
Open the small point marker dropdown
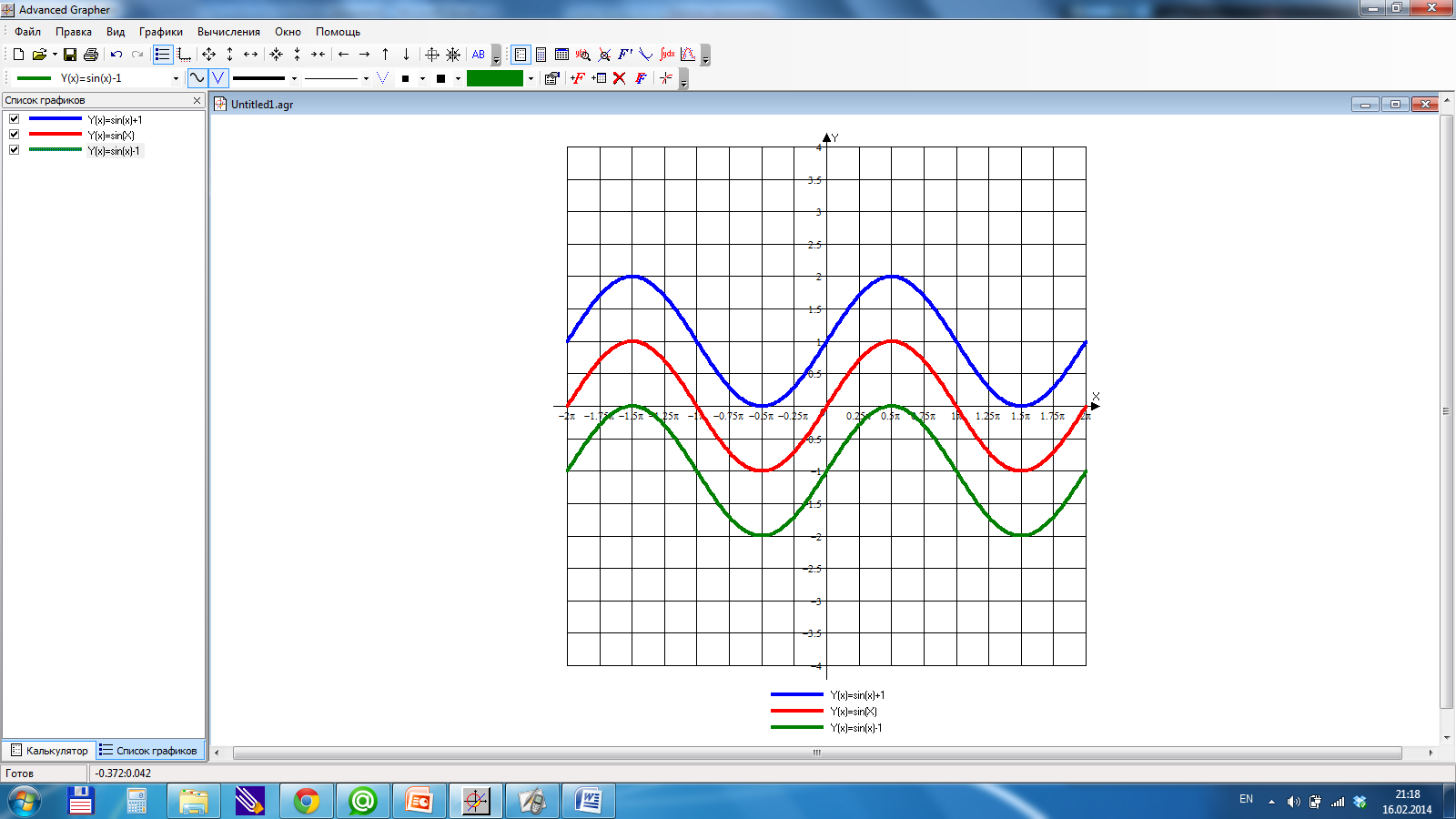click(x=422, y=79)
